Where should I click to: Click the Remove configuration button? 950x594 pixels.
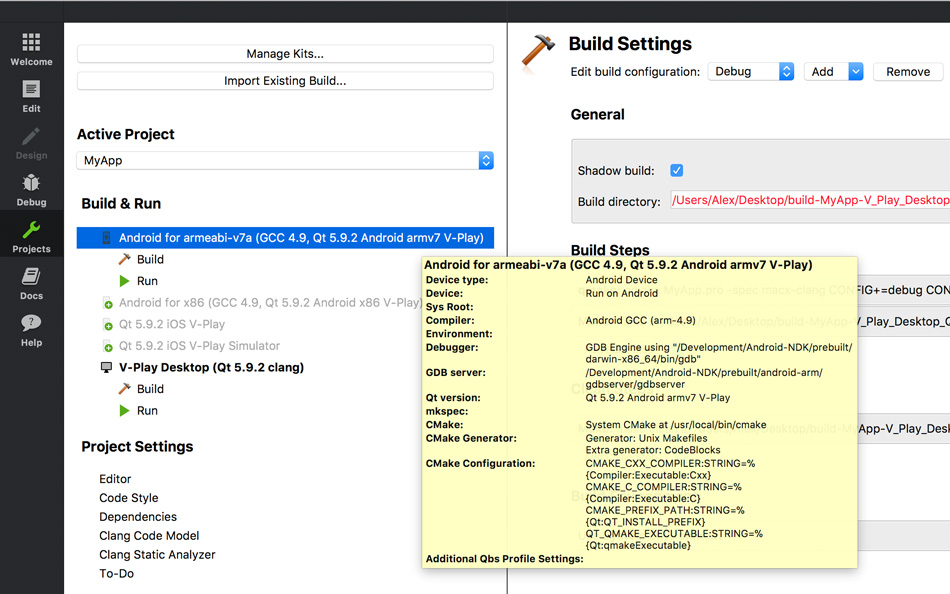908,72
